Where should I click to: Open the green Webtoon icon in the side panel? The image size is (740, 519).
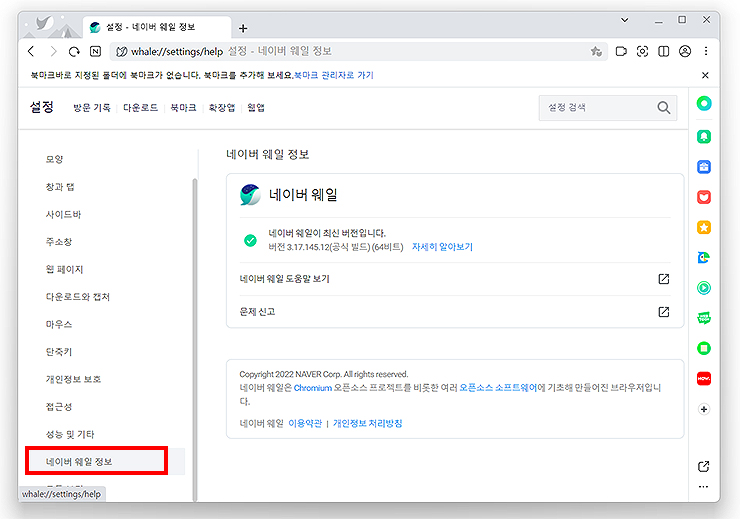pos(704,318)
